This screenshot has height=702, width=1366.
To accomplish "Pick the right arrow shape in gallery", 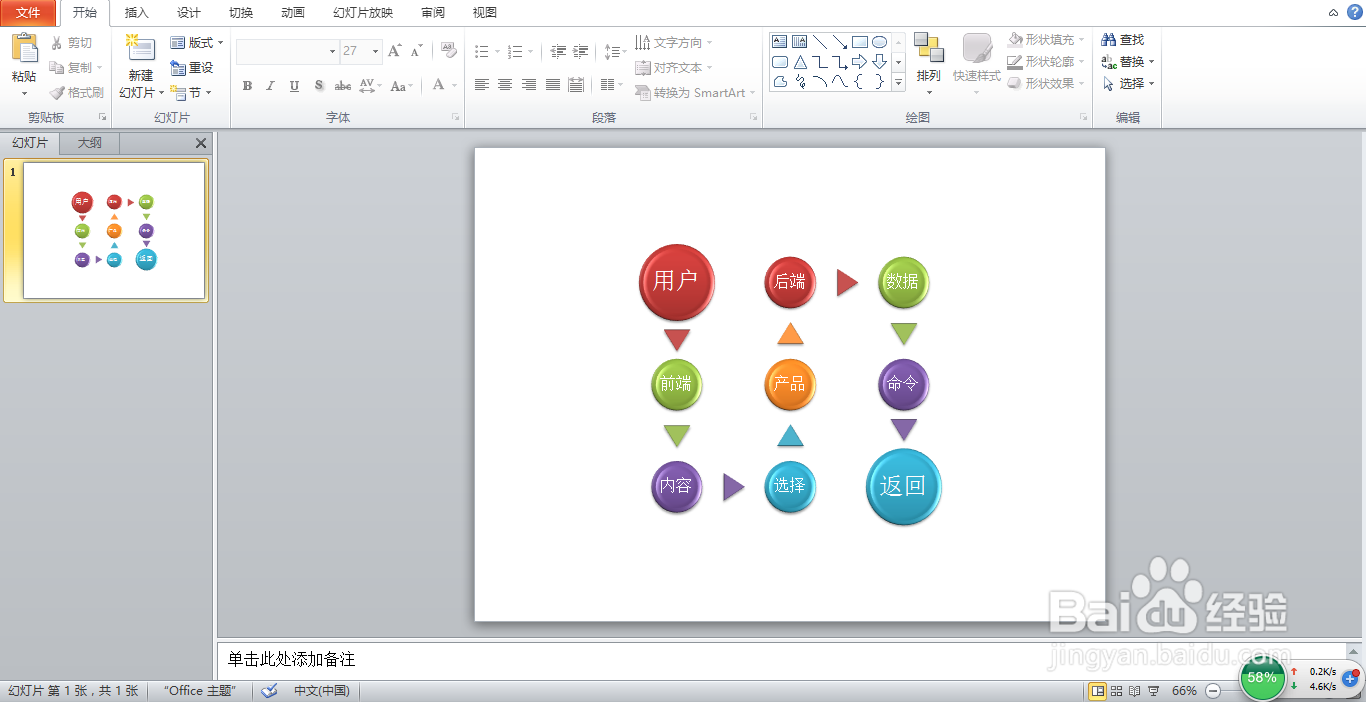I will coord(860,62).
